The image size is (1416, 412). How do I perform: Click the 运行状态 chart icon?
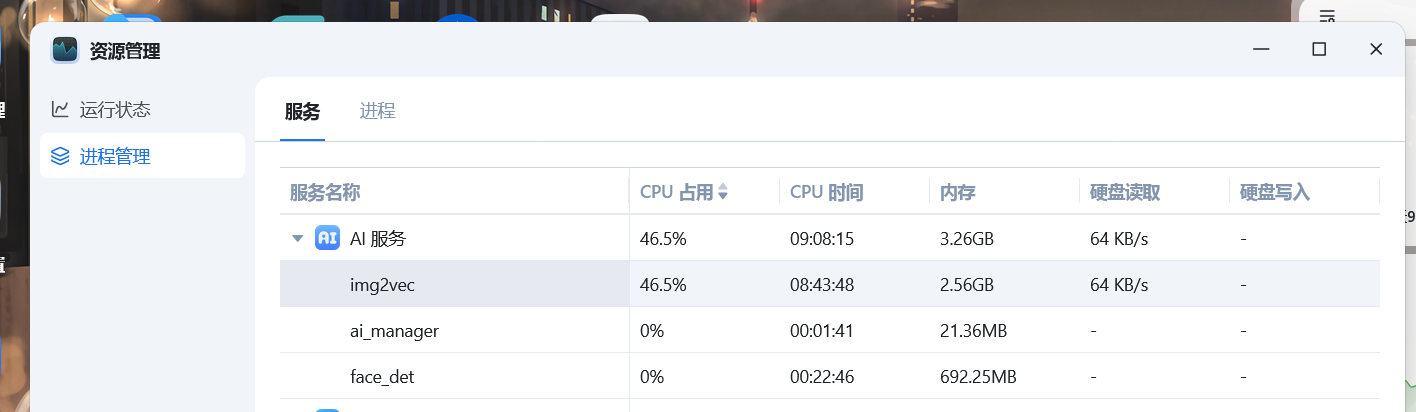(61, 109)
